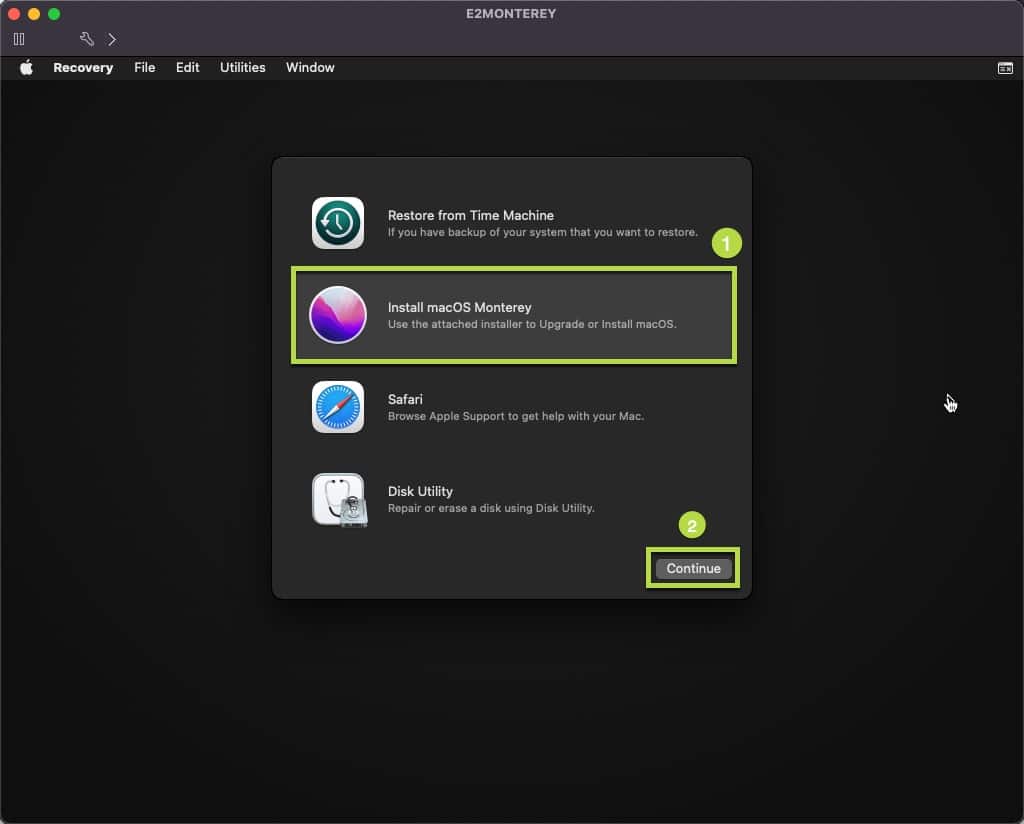Viewport: 1024px width, 824px height.
Task: Select the Disk Utility option title
Action: (x=420, y=492)
